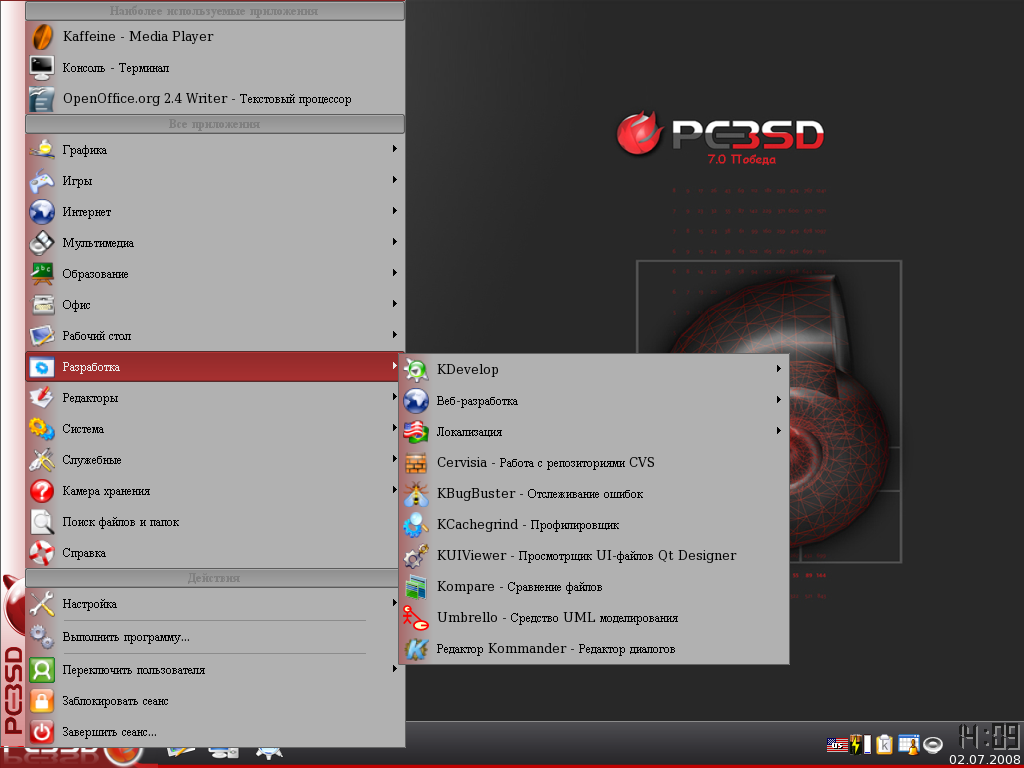
Task: Open the calendar reminder tray icon
Action: point(908,744)
